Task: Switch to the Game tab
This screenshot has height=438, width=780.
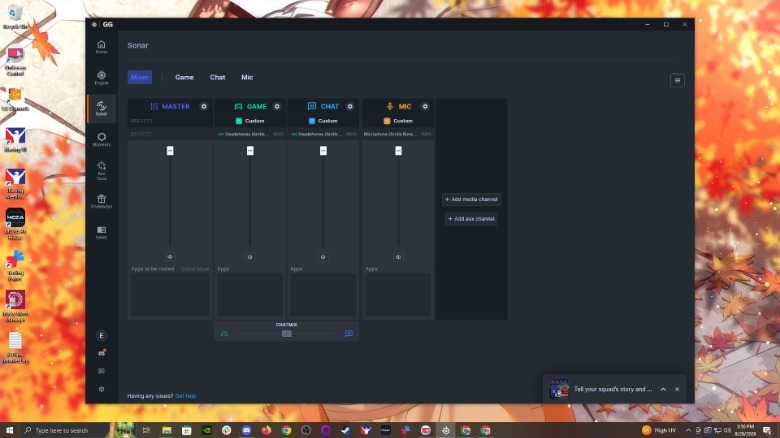Action: [x=184, y=77]
